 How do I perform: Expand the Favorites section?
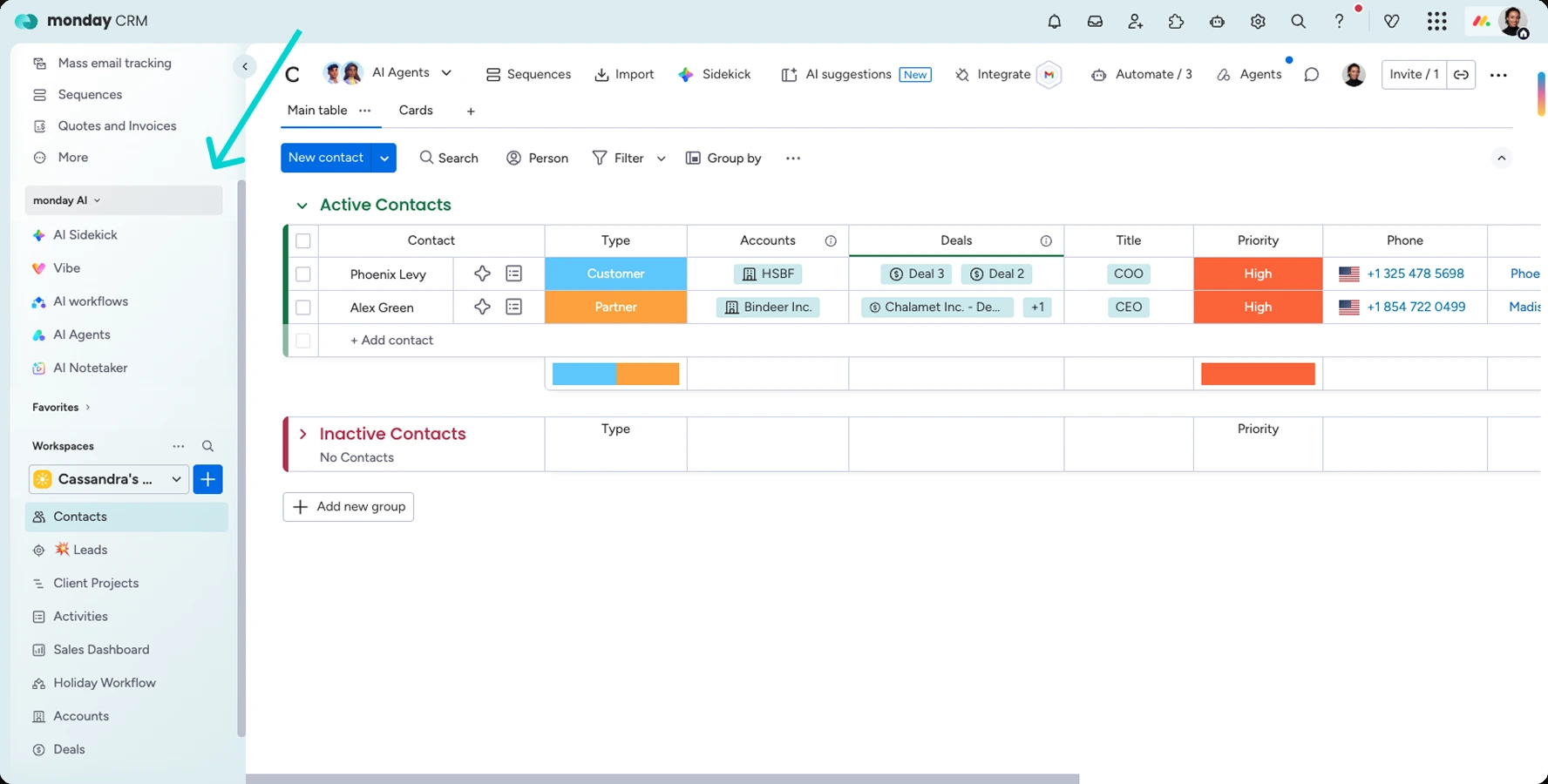pos(61,408)
